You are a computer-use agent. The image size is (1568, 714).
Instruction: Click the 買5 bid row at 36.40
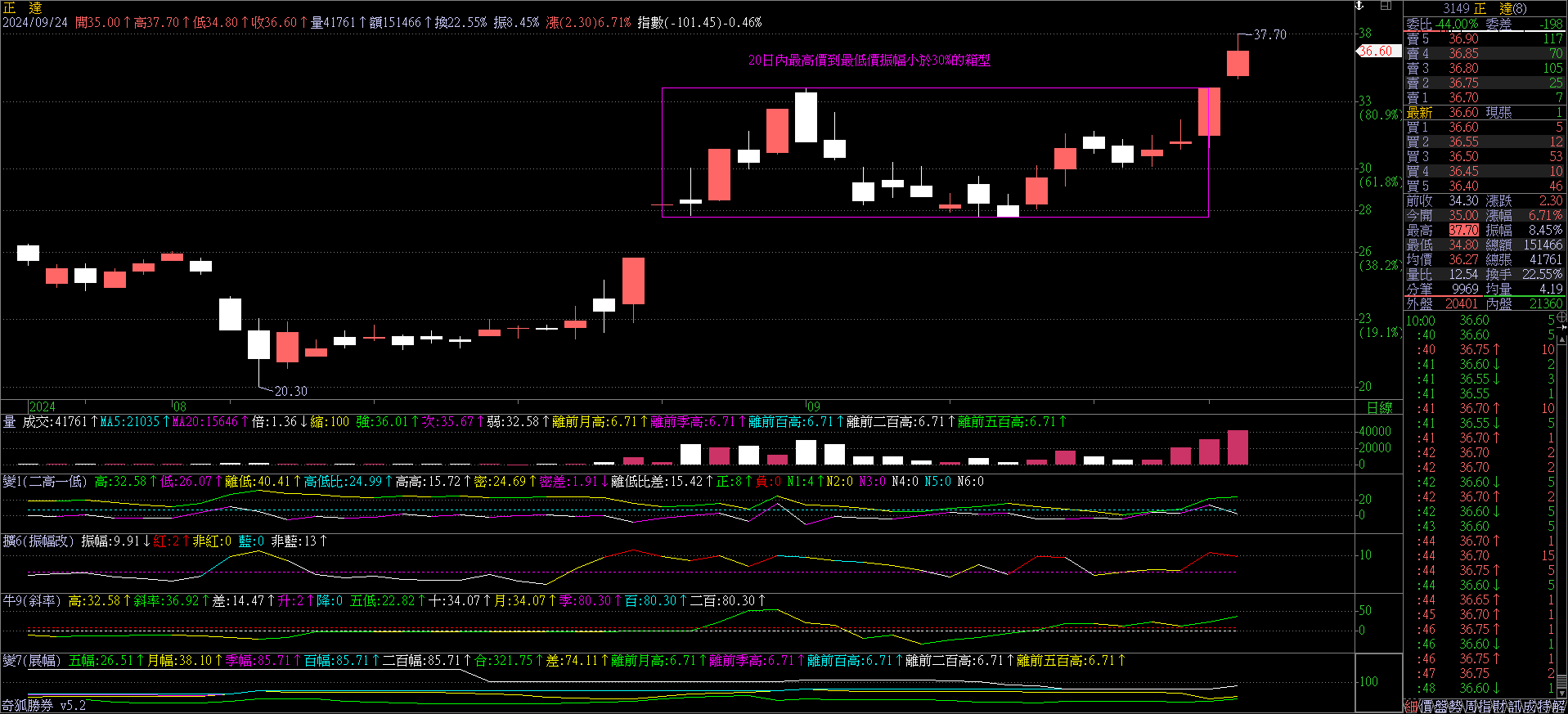[1484, 186]
